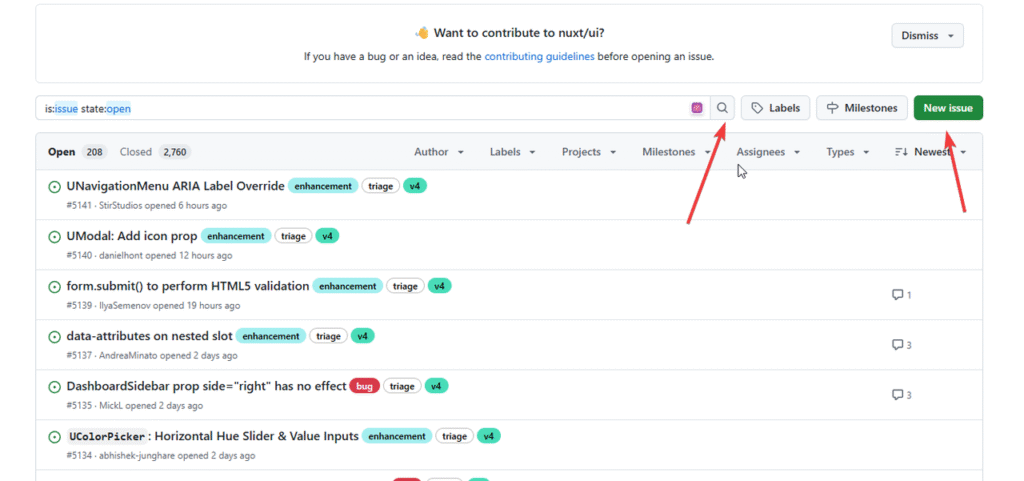Open comments icon on data-attributes issue

[897, 345]
